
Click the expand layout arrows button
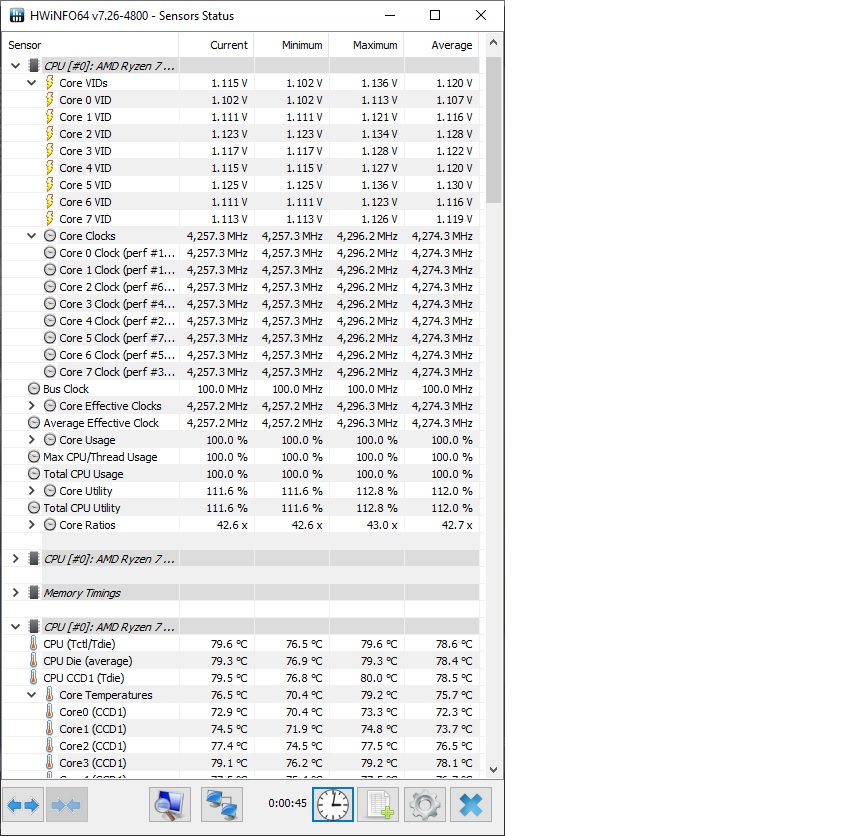23,805
